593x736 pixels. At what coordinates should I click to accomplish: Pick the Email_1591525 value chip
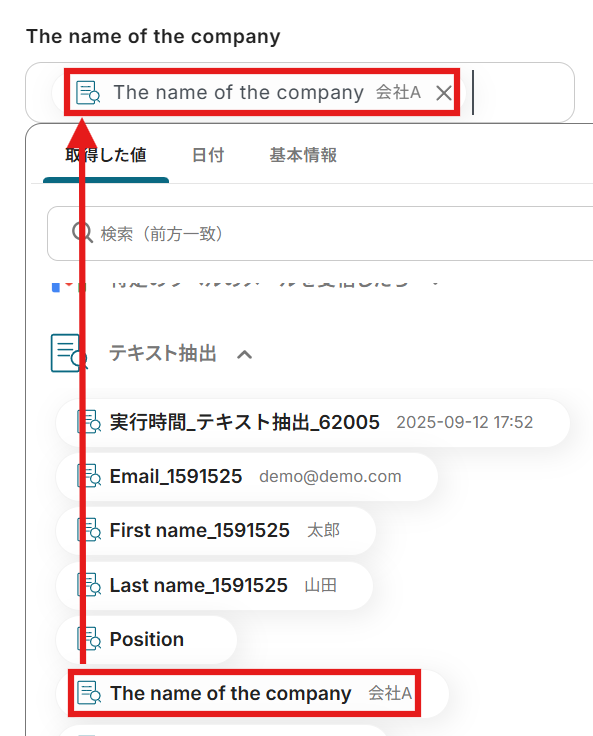pos(247,476)
